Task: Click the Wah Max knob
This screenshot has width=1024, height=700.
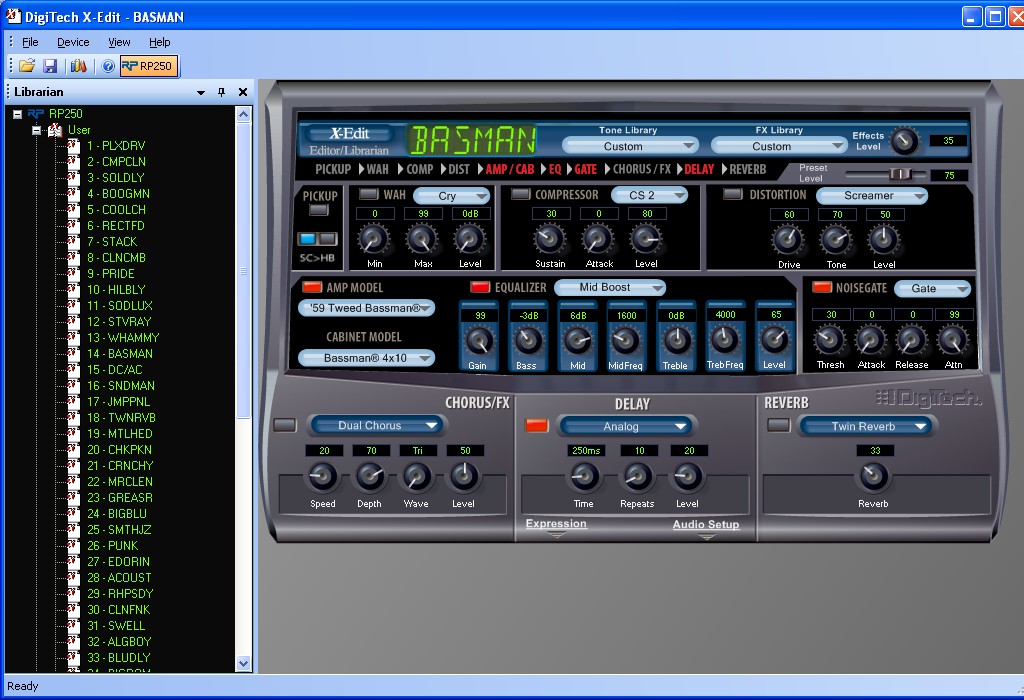Action: pos(423,240)
